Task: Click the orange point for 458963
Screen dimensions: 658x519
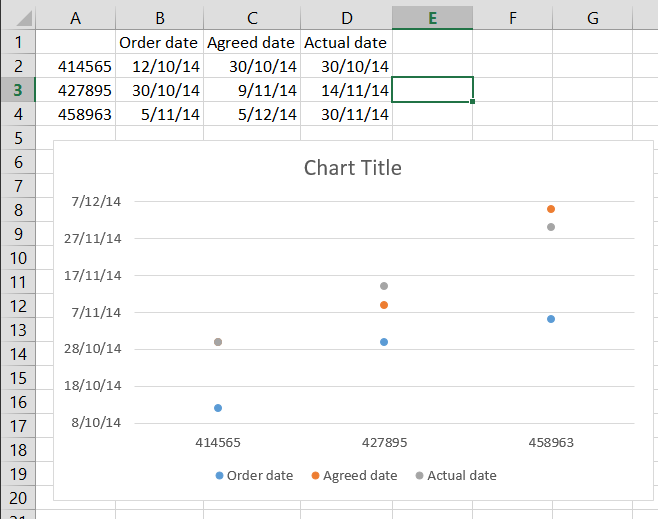Action: coord(551,209)
